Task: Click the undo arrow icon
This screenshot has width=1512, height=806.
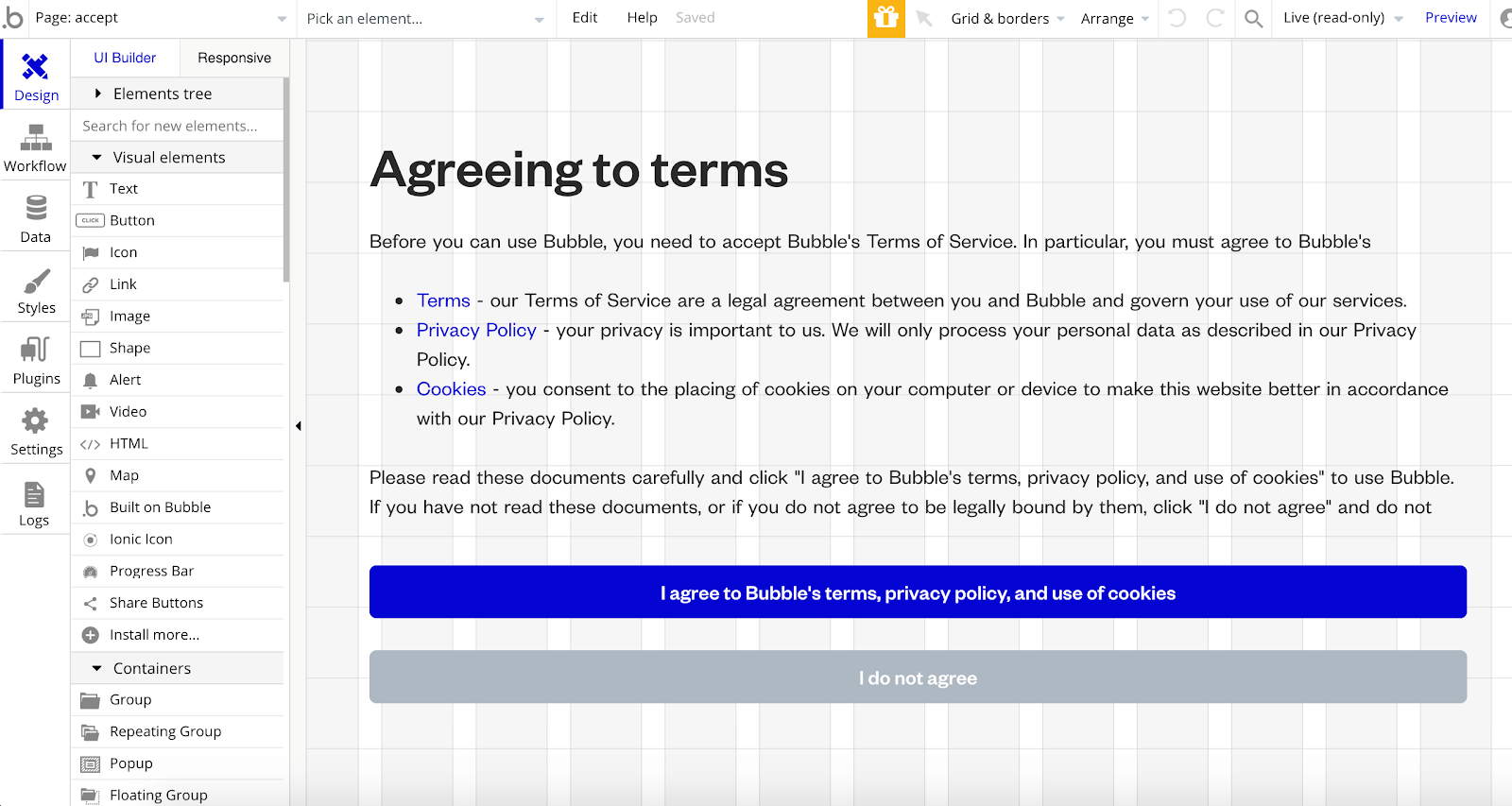Action: pyautogui.click(x=1177, y=18)
